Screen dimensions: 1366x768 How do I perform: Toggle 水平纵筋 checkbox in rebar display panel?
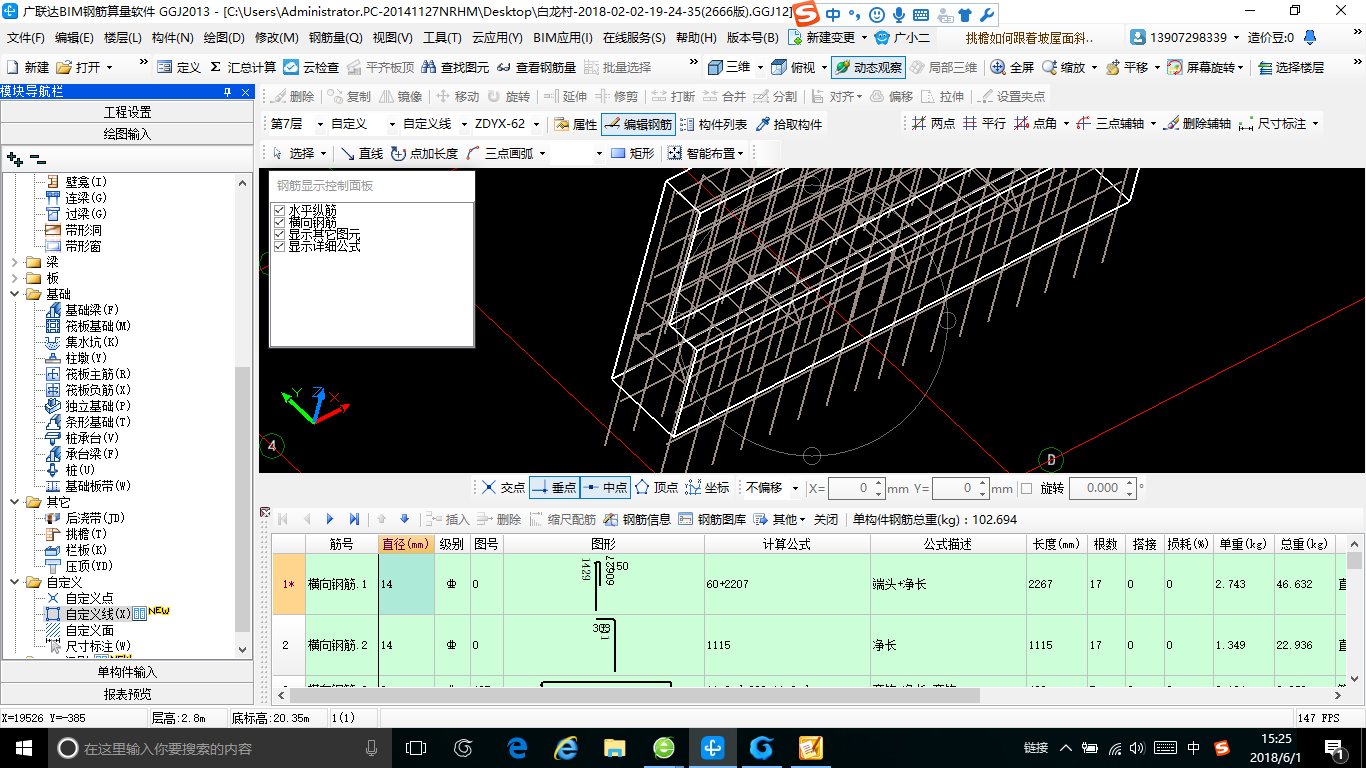pyautogui.click(x=280, y=210)
